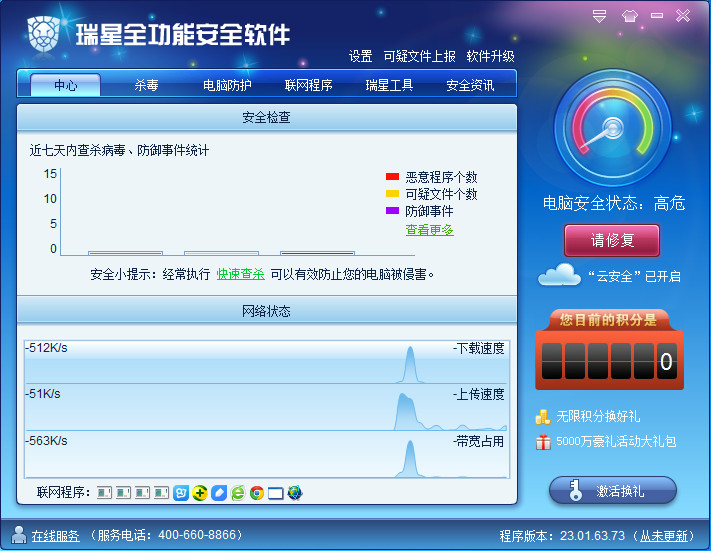Open the 查看更多 link under the legend
The height and width of the screenshot is (551, 711).
(429, 230)
